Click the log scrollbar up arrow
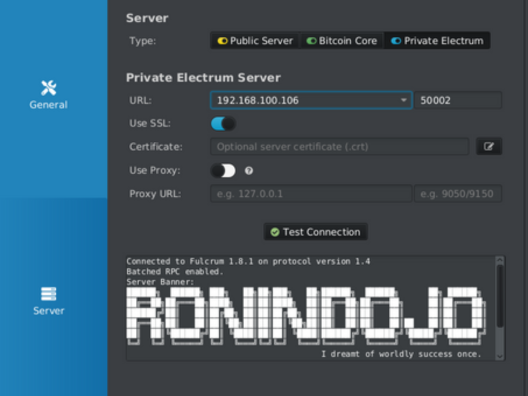528x396 pixels. point(500,261)
